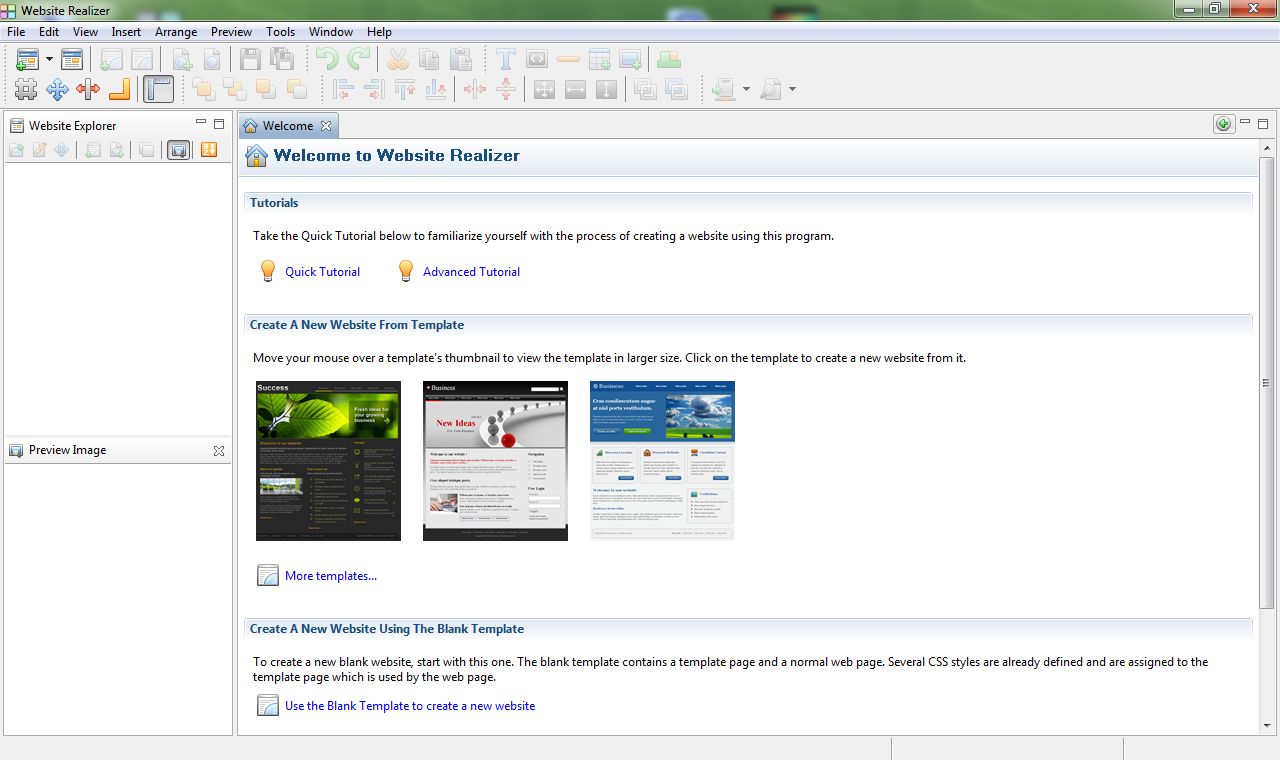Viewport: 1280px width, 760px height.
Task: Insert a text element with the T icon
Action: click(x=506, y=59)
